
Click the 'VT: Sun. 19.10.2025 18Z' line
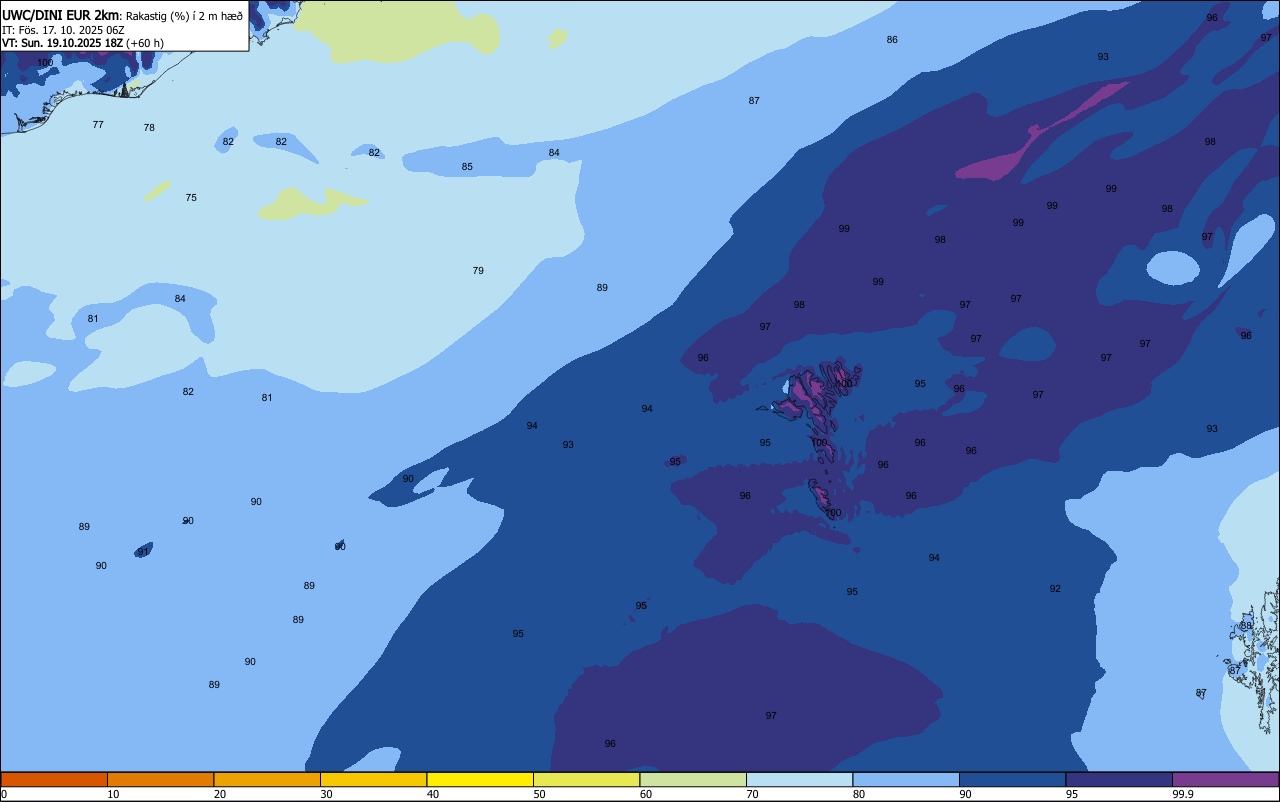coord(63,43)
